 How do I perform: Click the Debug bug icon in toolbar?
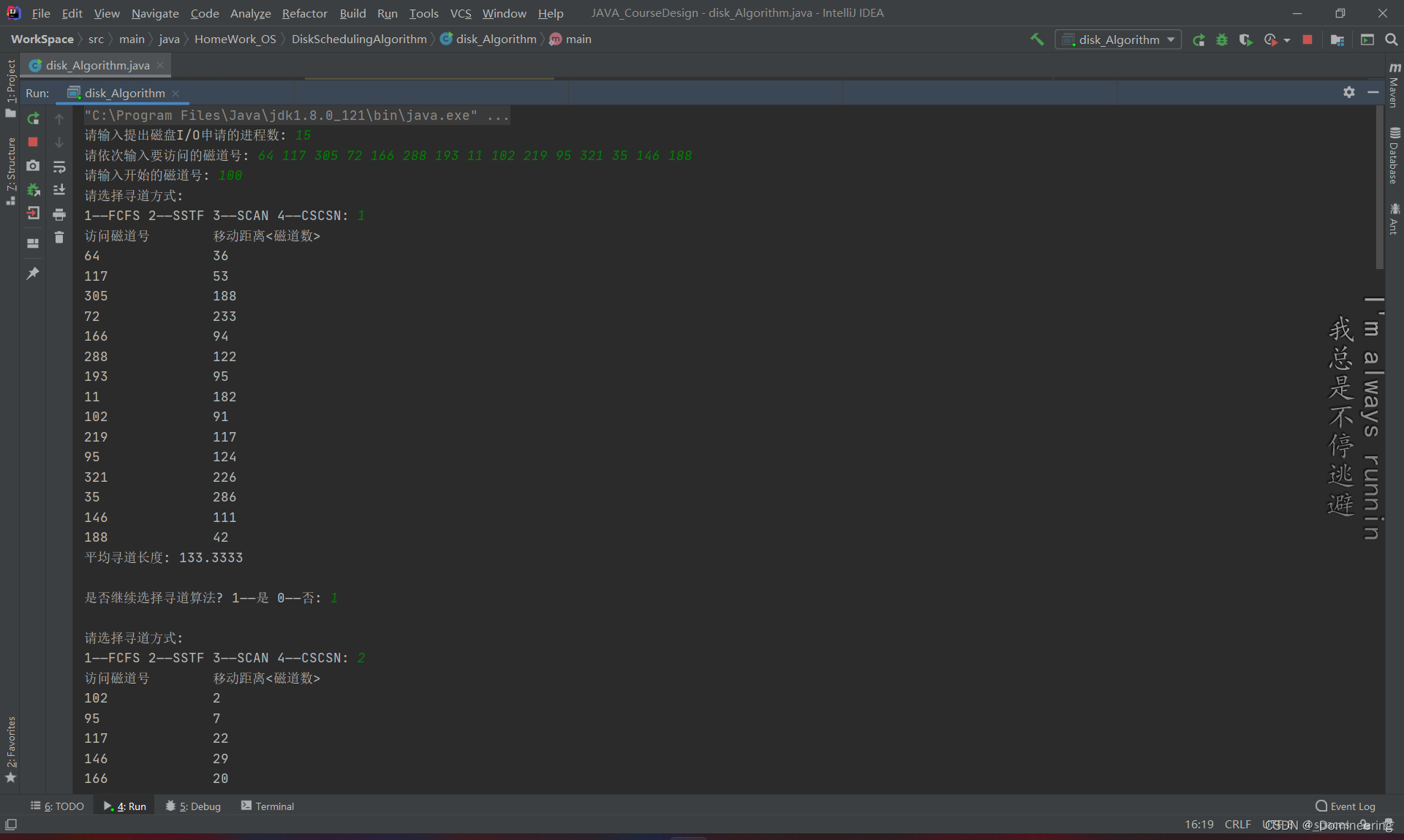(1222, 39)
